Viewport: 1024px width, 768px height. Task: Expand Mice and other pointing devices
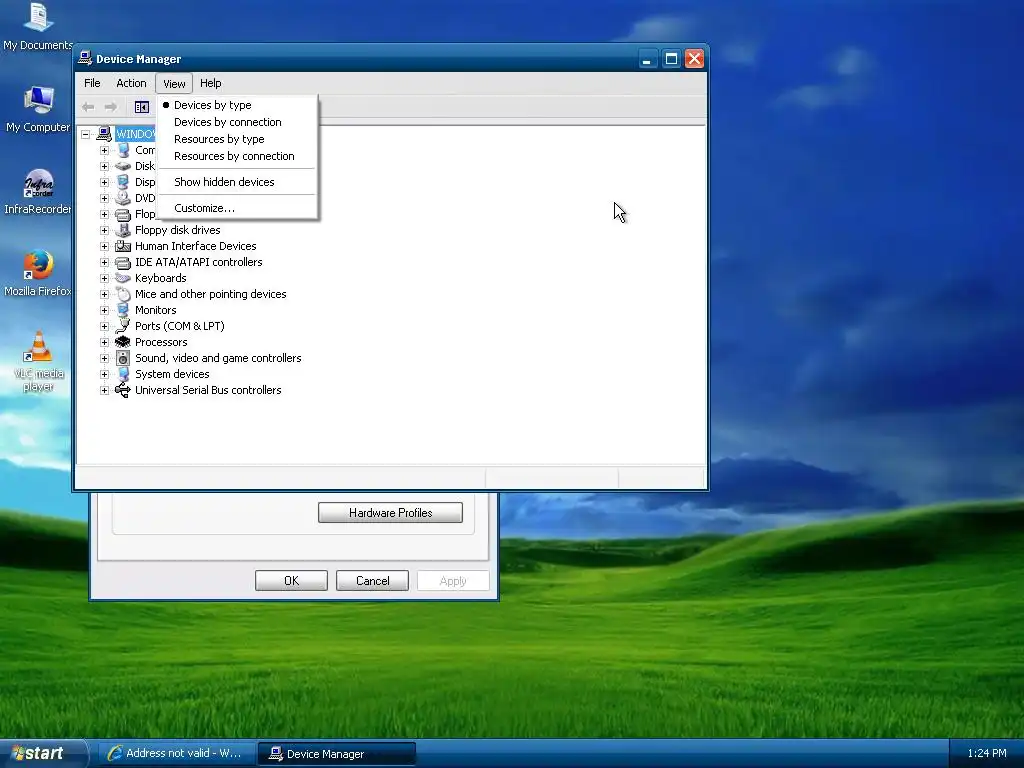104,295
